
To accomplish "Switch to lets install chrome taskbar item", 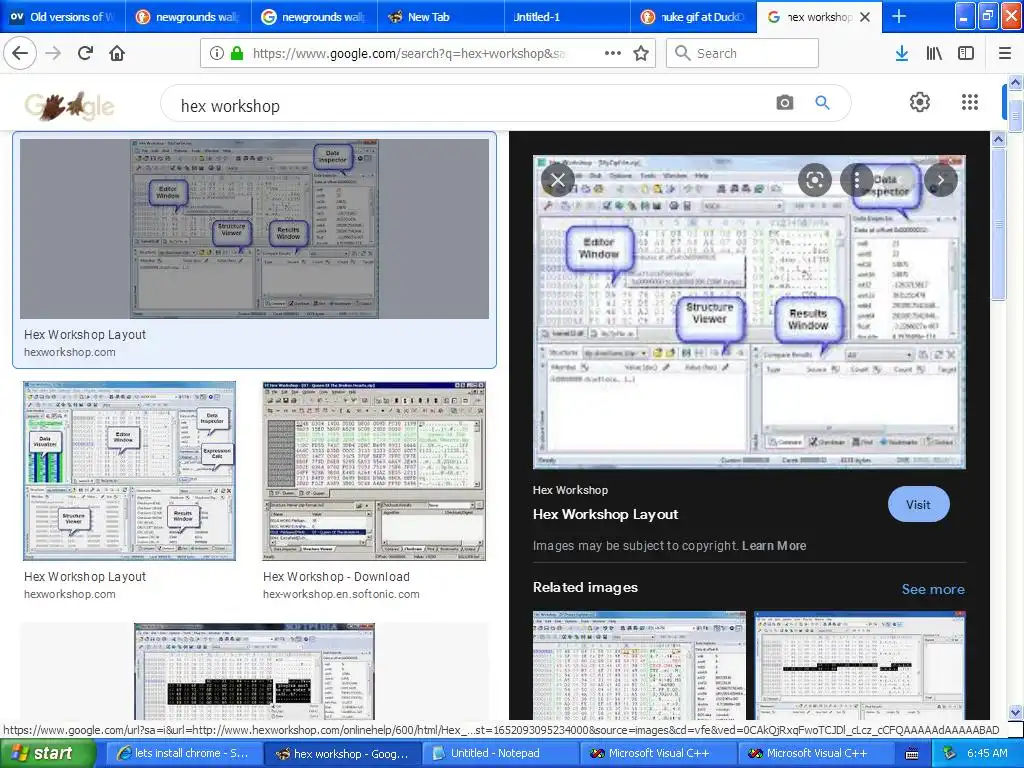I will click(183, 753).
